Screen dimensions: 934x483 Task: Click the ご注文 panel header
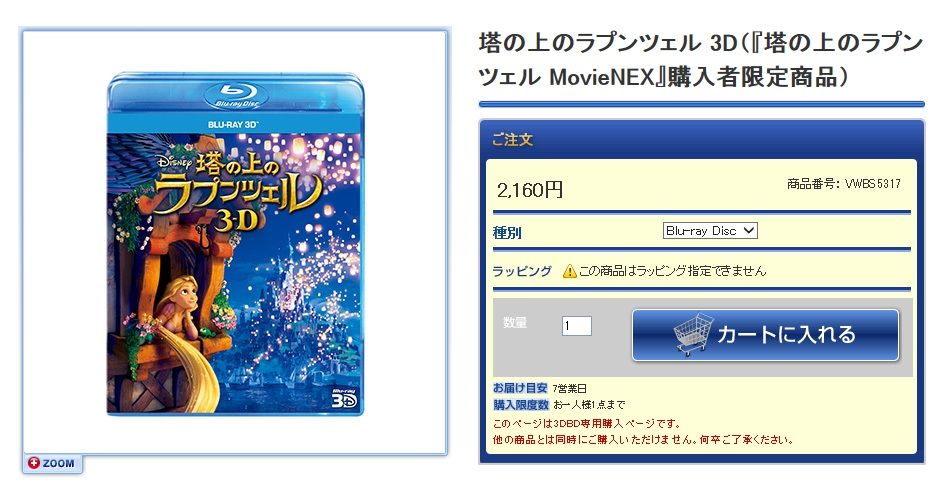pos(702,140)
